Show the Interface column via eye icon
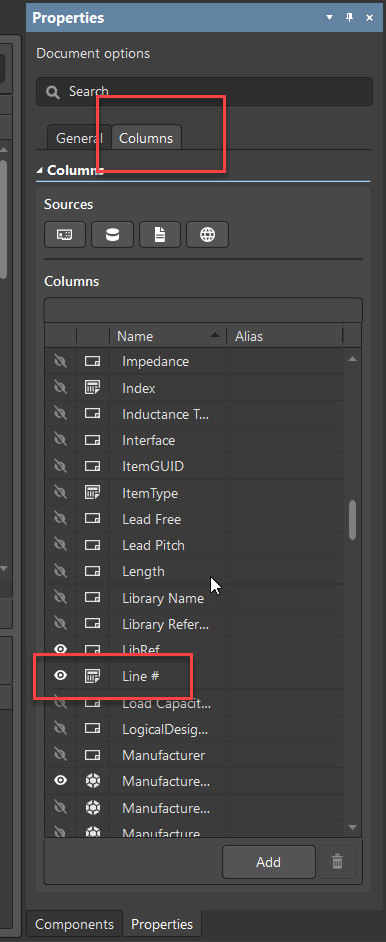 click(x=60, y=440)
